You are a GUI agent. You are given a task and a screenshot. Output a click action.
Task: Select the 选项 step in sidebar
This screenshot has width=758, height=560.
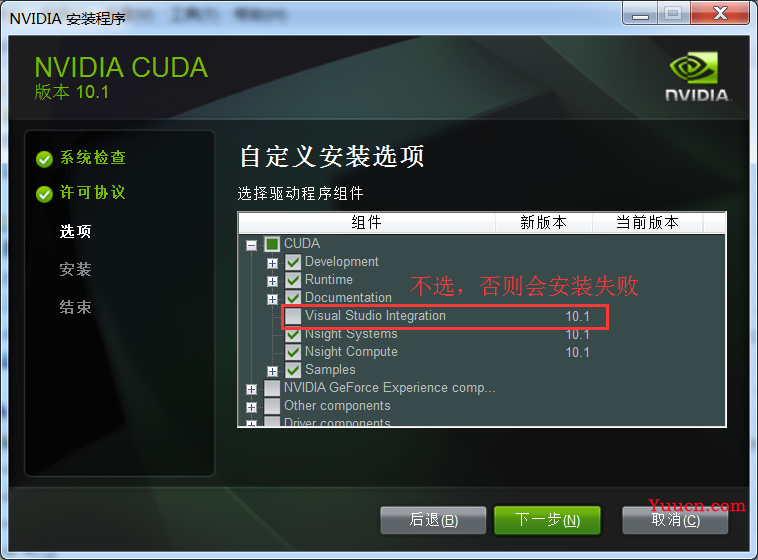(x=75, y=231)
